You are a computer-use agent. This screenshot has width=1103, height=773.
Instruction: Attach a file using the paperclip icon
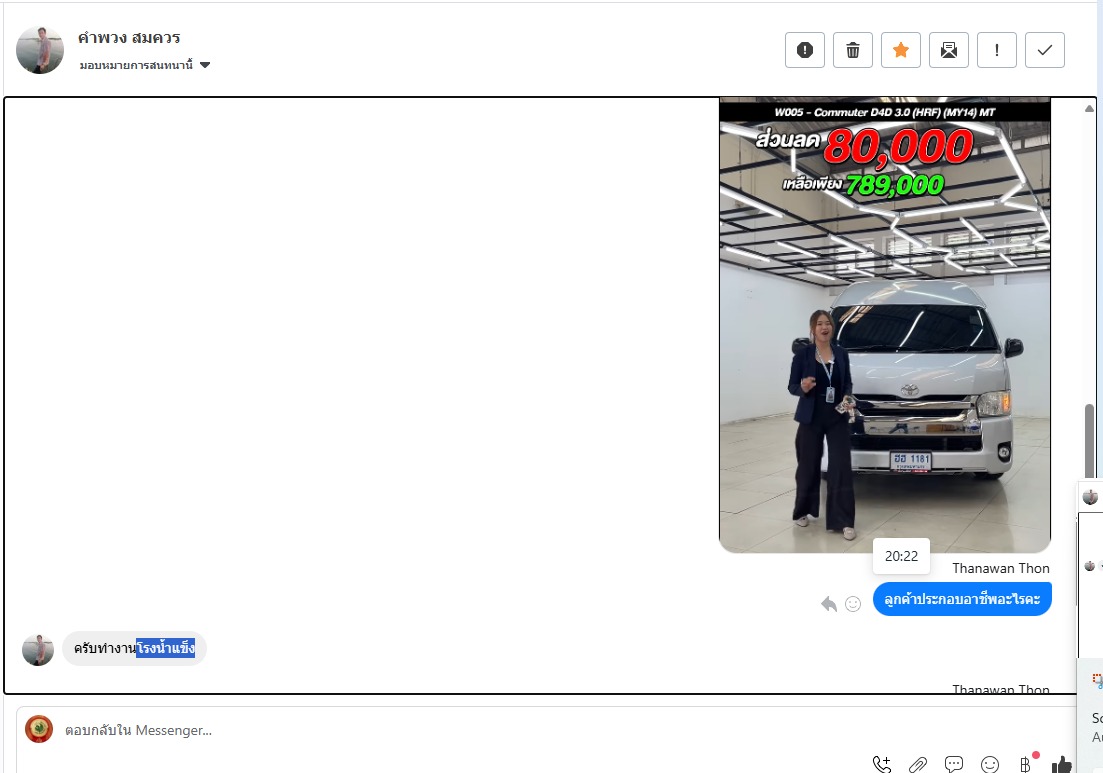[x=917, y=764]
